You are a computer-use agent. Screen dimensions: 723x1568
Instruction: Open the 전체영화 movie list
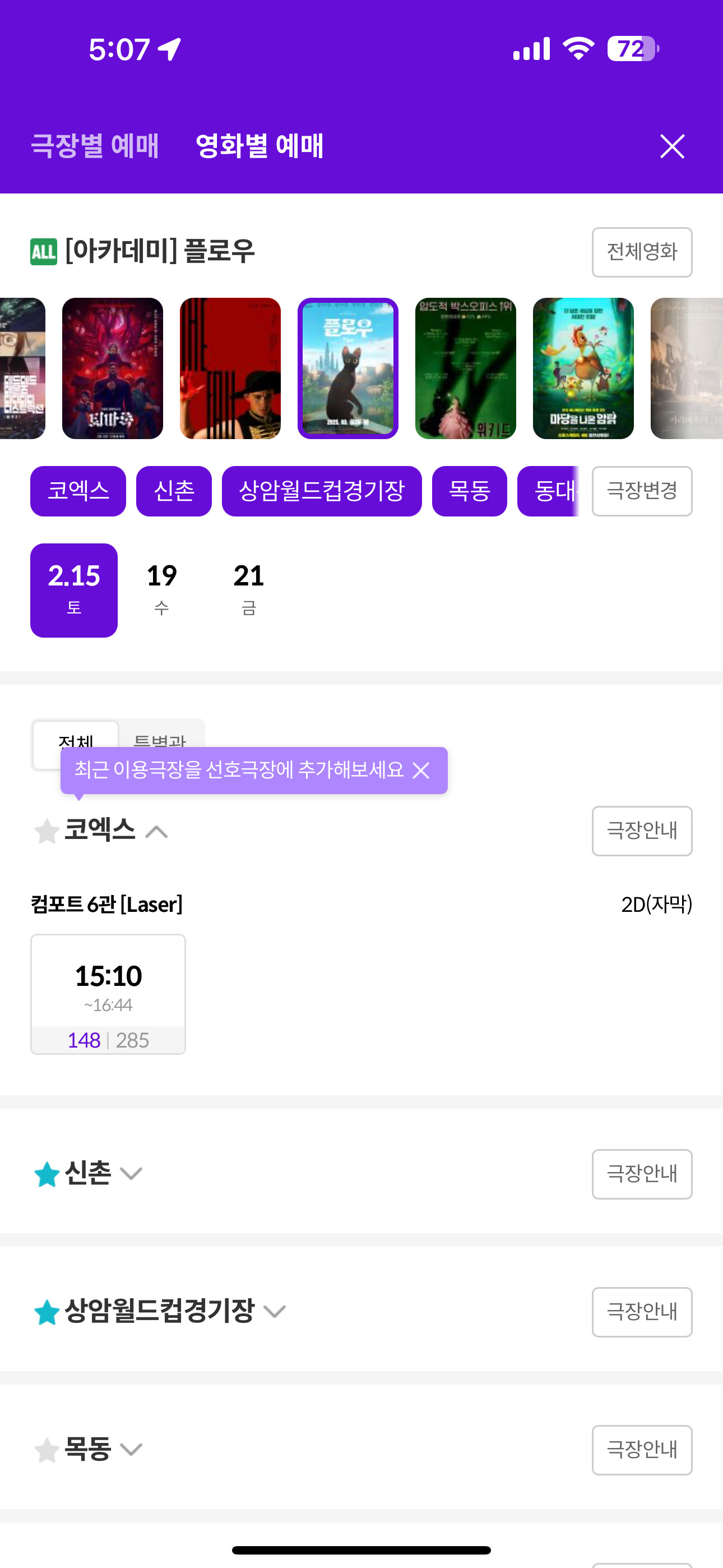pos(641,252)
